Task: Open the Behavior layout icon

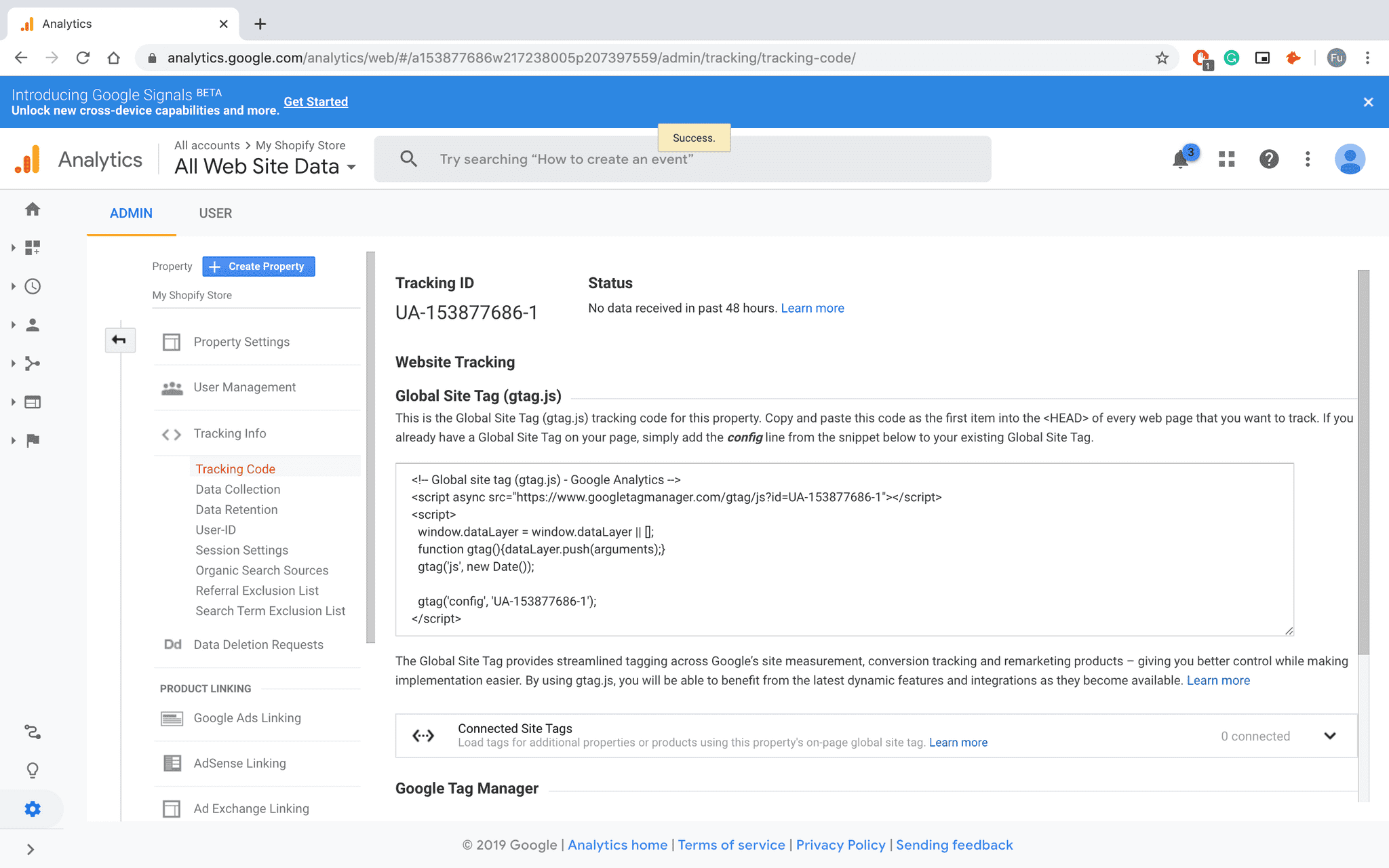Action: pyautogui.click(x=33, y=402)
